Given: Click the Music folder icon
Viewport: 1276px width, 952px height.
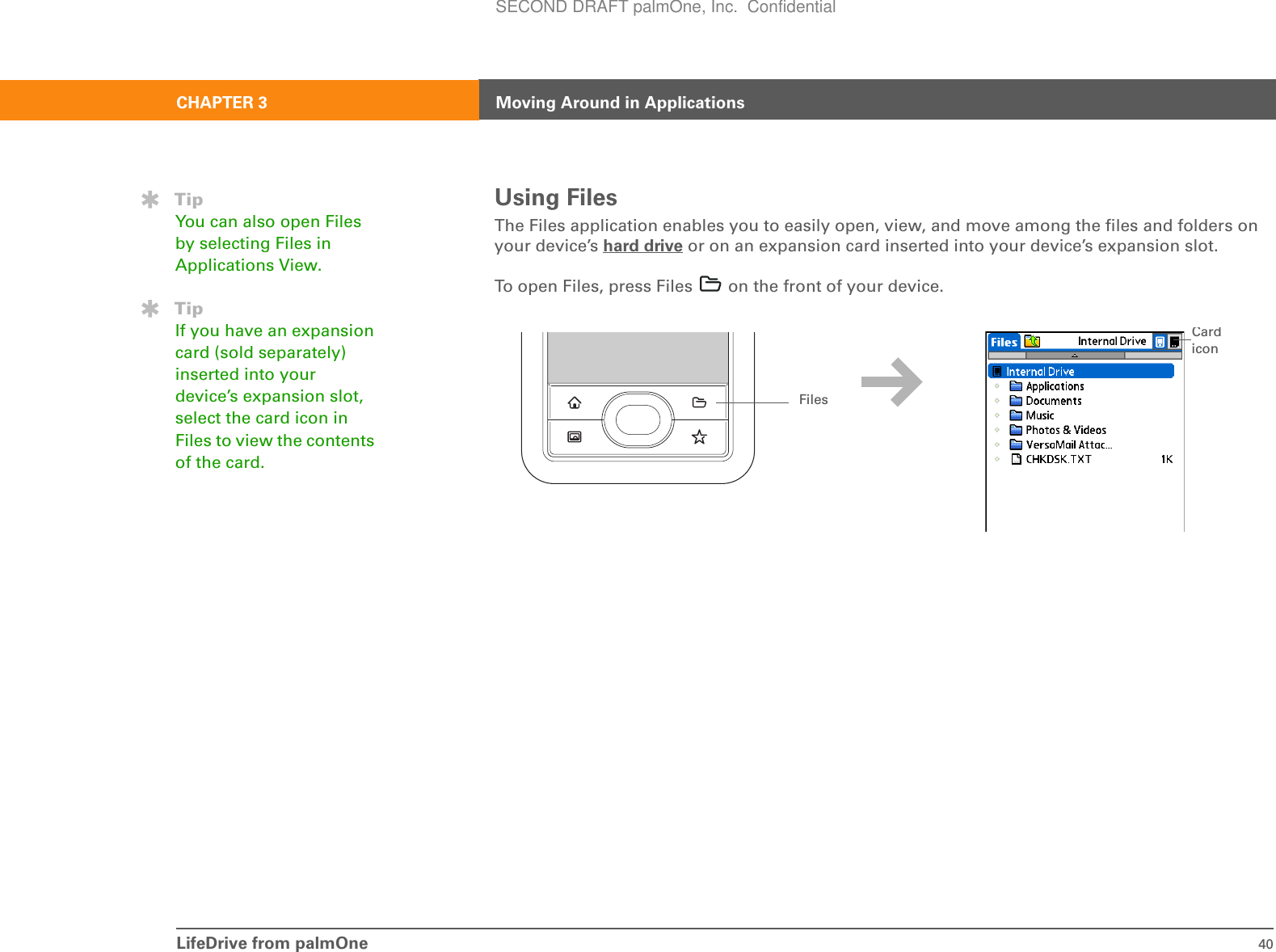Looking at the screenshot, I should point(1016,415).
